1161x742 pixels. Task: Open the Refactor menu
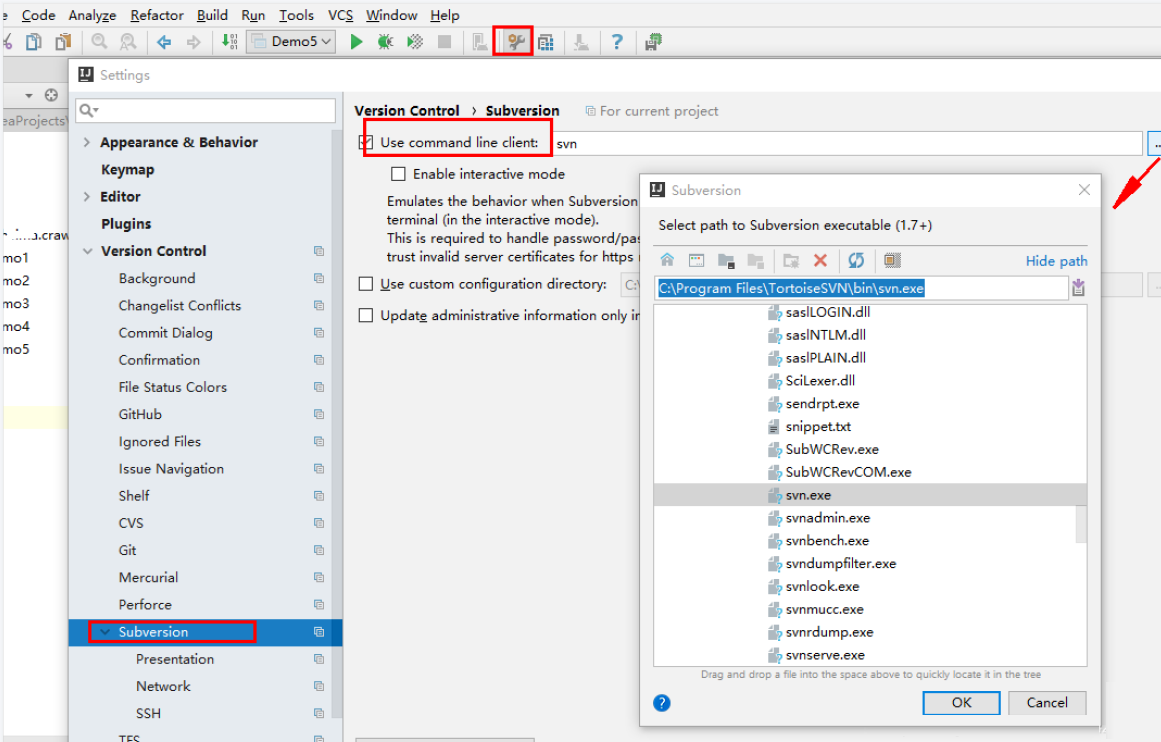tap(157, 15)
